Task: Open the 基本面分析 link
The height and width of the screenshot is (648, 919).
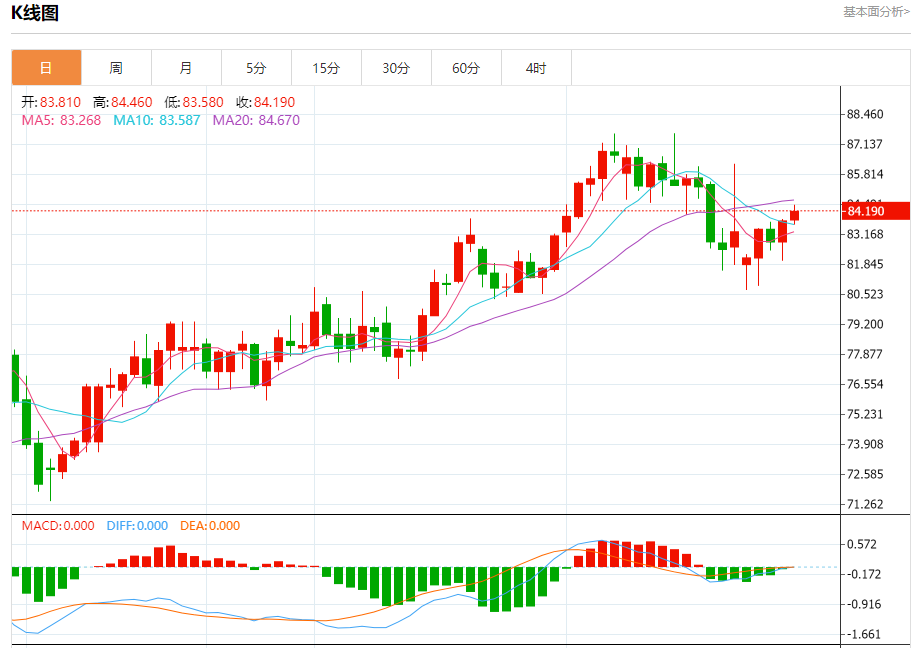Action: (876, 12)
